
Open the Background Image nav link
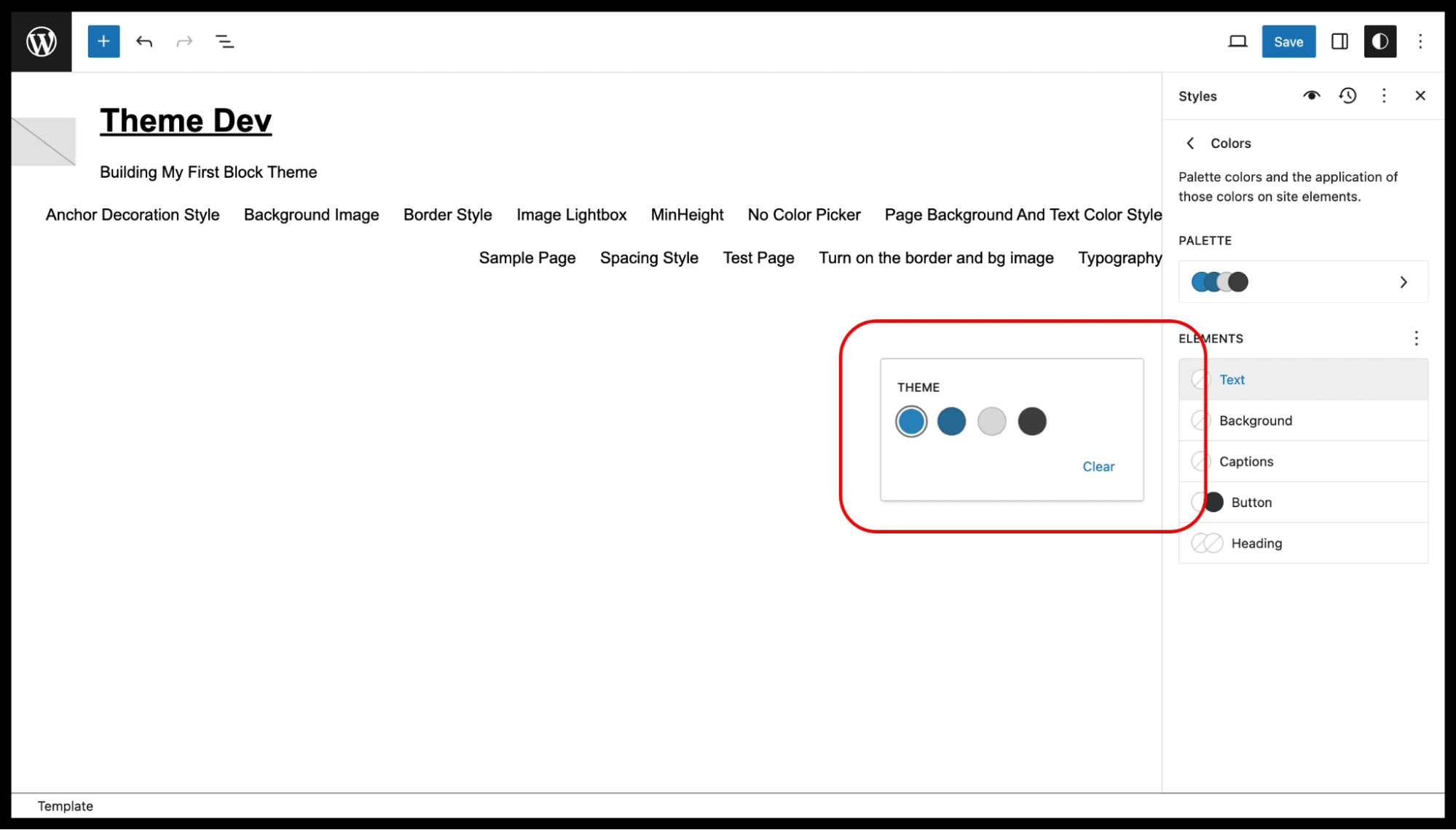311,215
